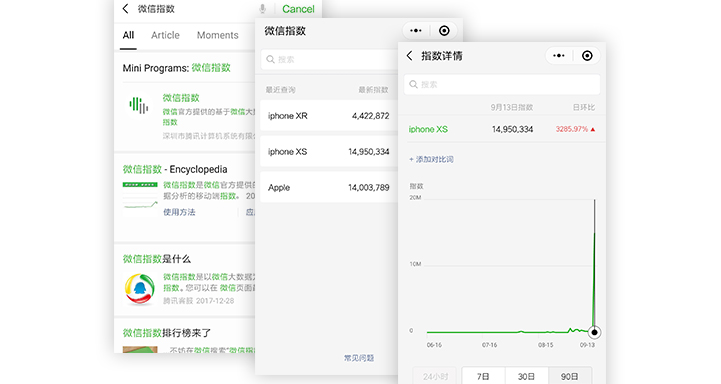Add a comparison word with 添加对比词
This screenshot has height=384, width=721.
tap(431, 159)
